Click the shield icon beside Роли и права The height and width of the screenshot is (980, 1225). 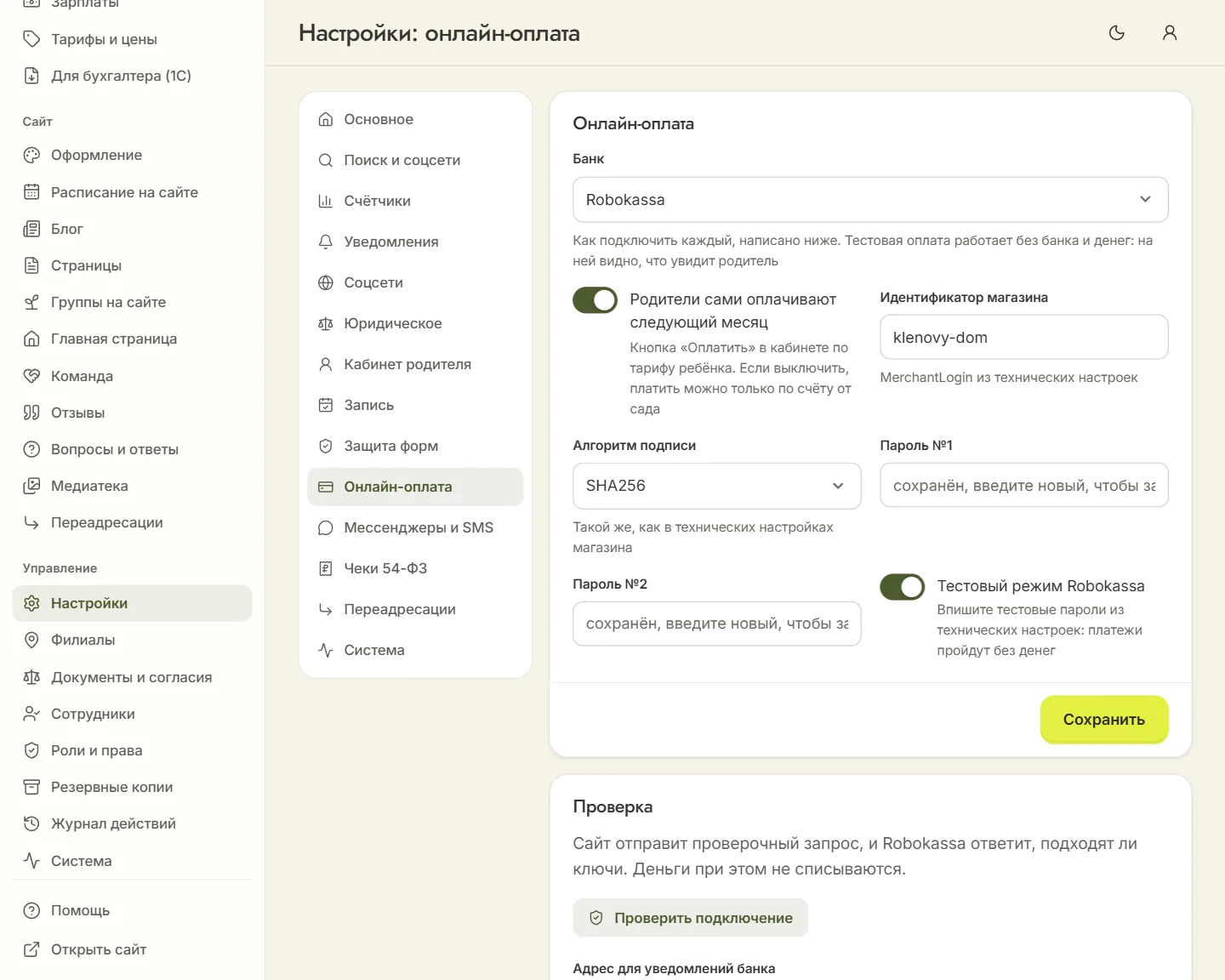(31, 750)
